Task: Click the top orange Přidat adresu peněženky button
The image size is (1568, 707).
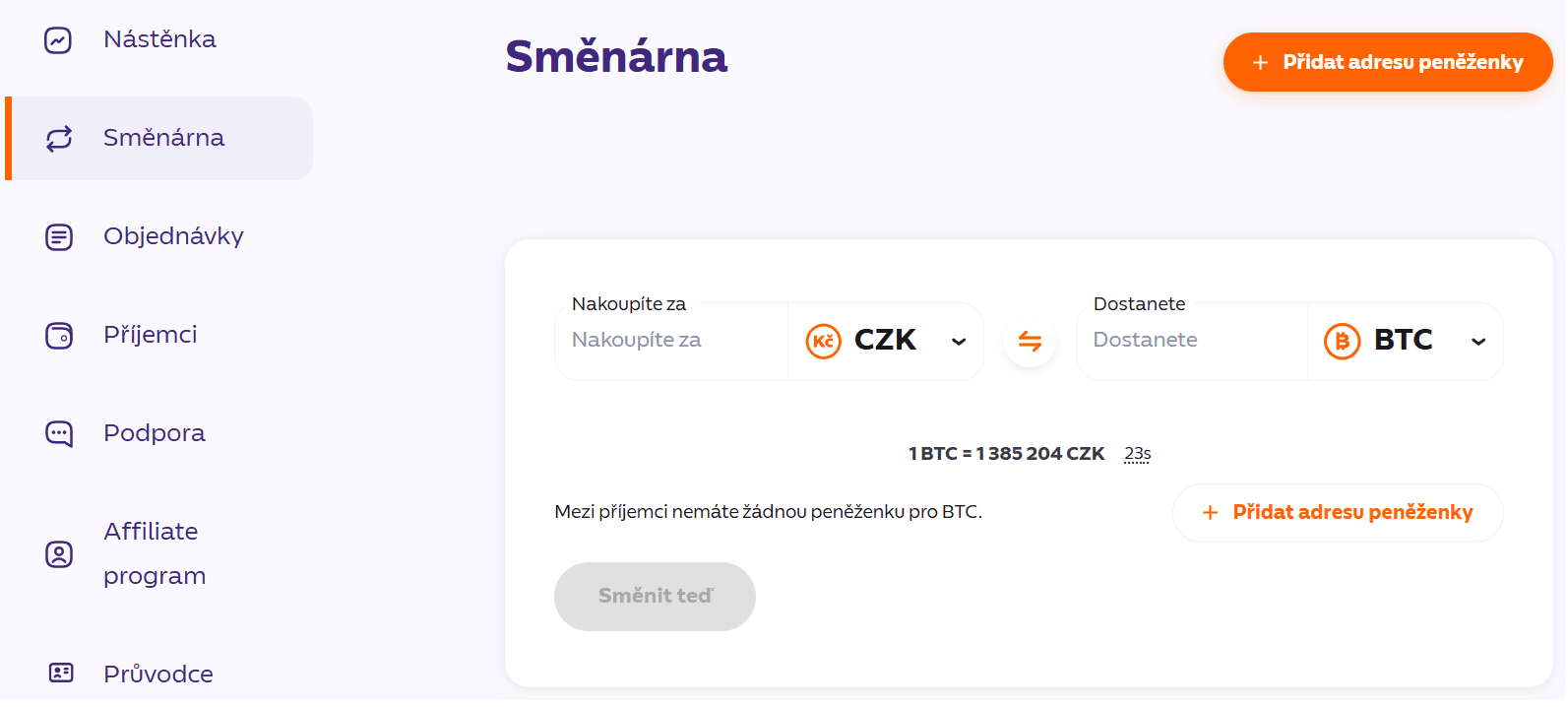Action: 1388,62
